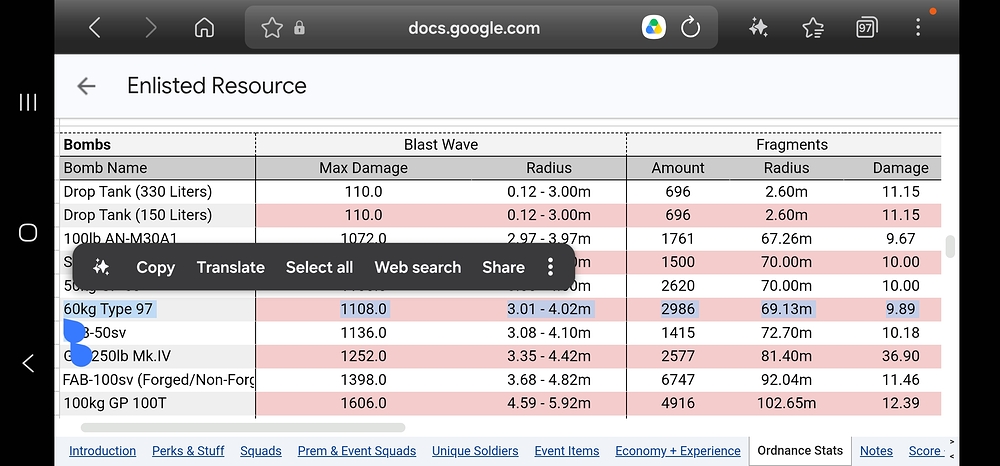Tap the sheet tabs scroll arrows

click(x=952, y=449)
